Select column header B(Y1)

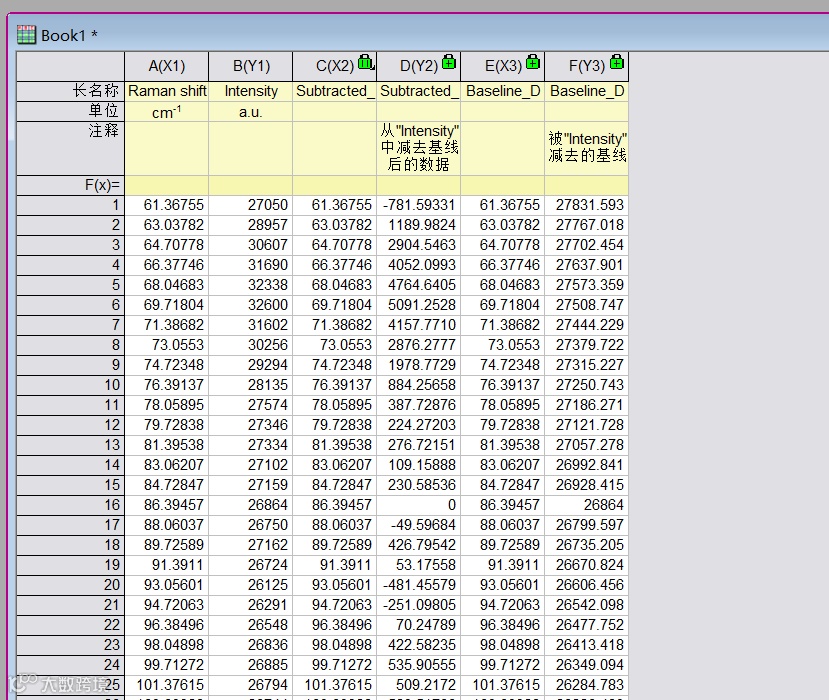tap(251, 66)
